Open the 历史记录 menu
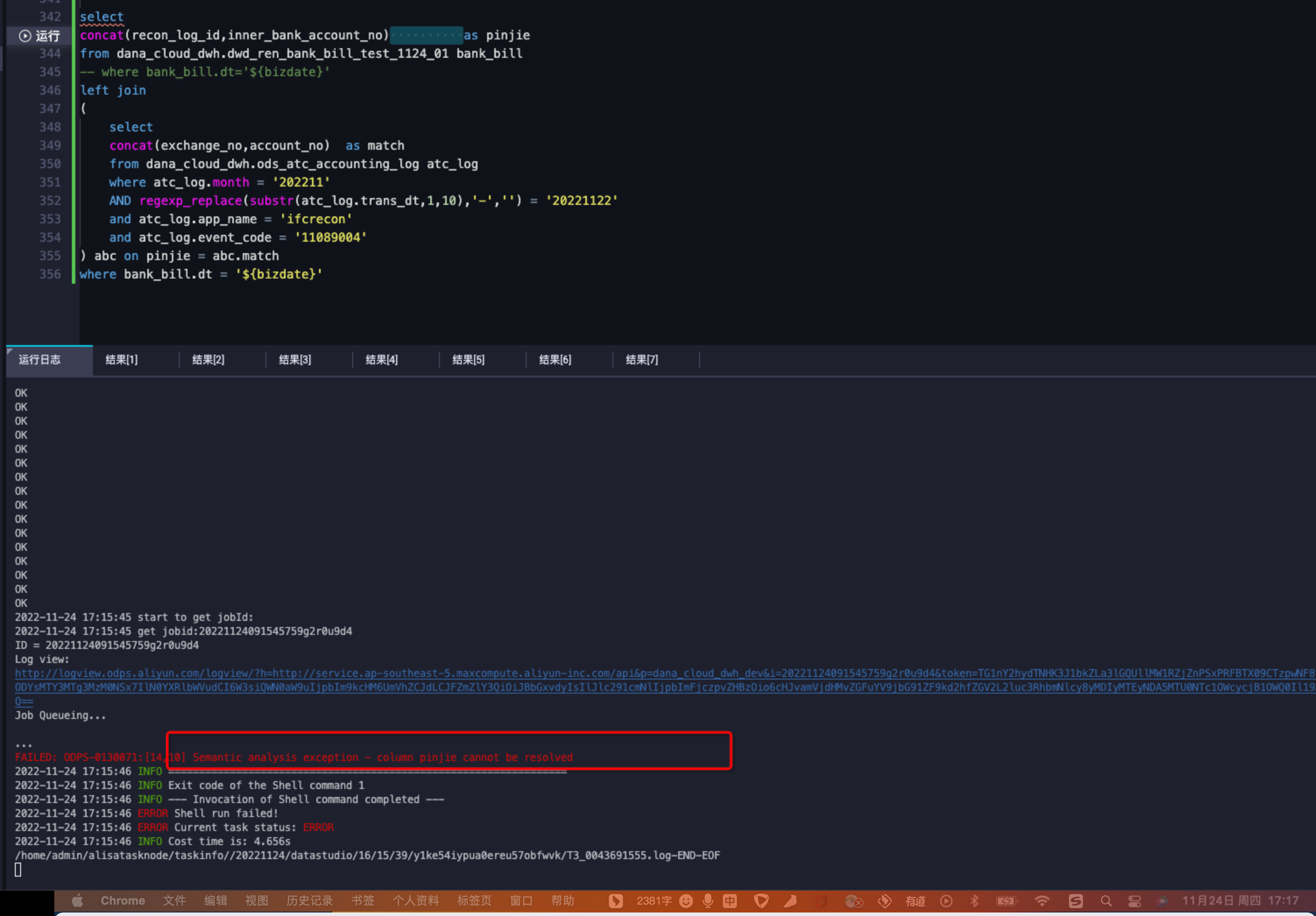The image size is (1316, 916). click(310, 901)
